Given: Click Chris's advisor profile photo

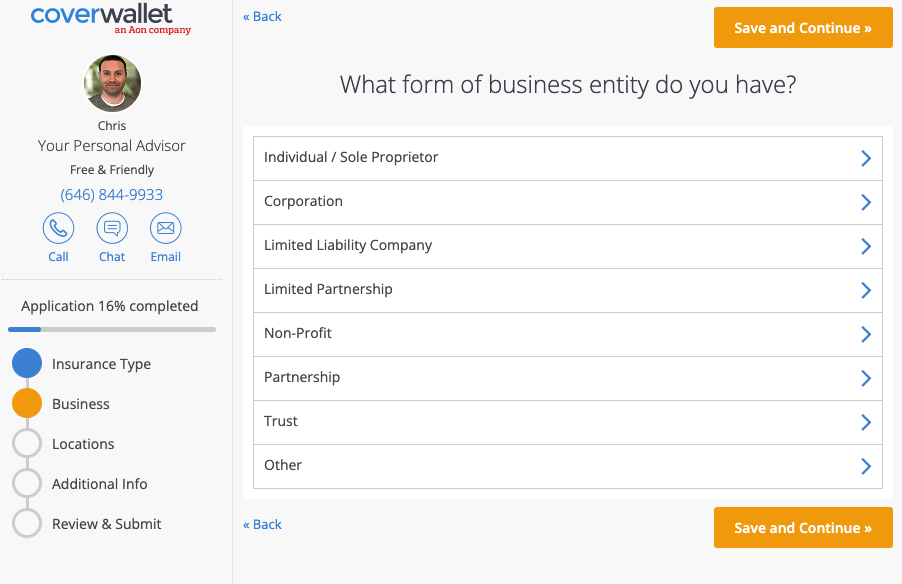Looking at the screenshot, I should (111, 83).
